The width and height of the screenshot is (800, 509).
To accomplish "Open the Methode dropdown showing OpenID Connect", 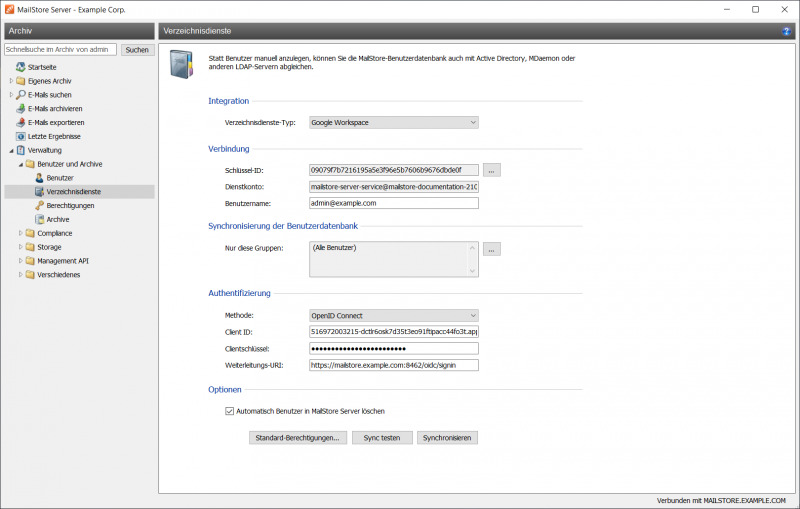I will point(393,315).
